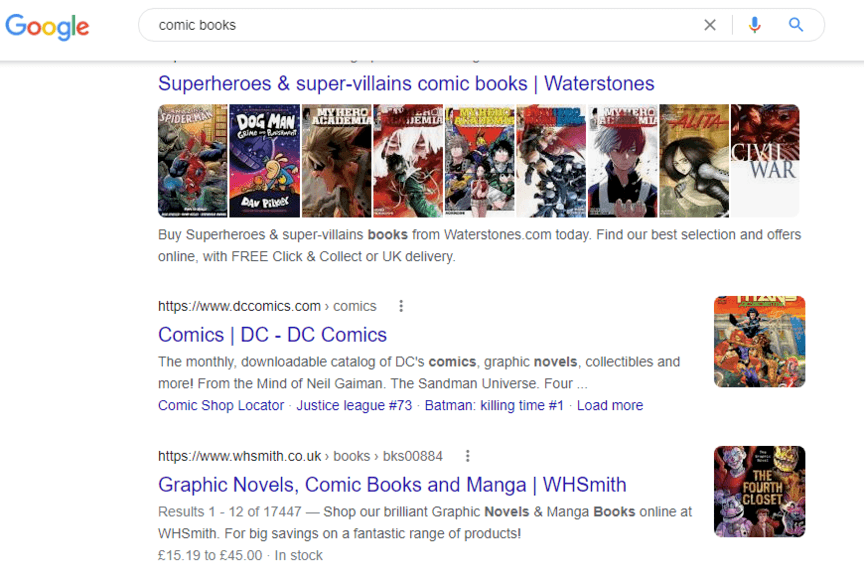Image resolution: width=864 pixels, height=579 pixels.
Task: Open the Dog Man cover thumbnail
Action: point(264,161)
